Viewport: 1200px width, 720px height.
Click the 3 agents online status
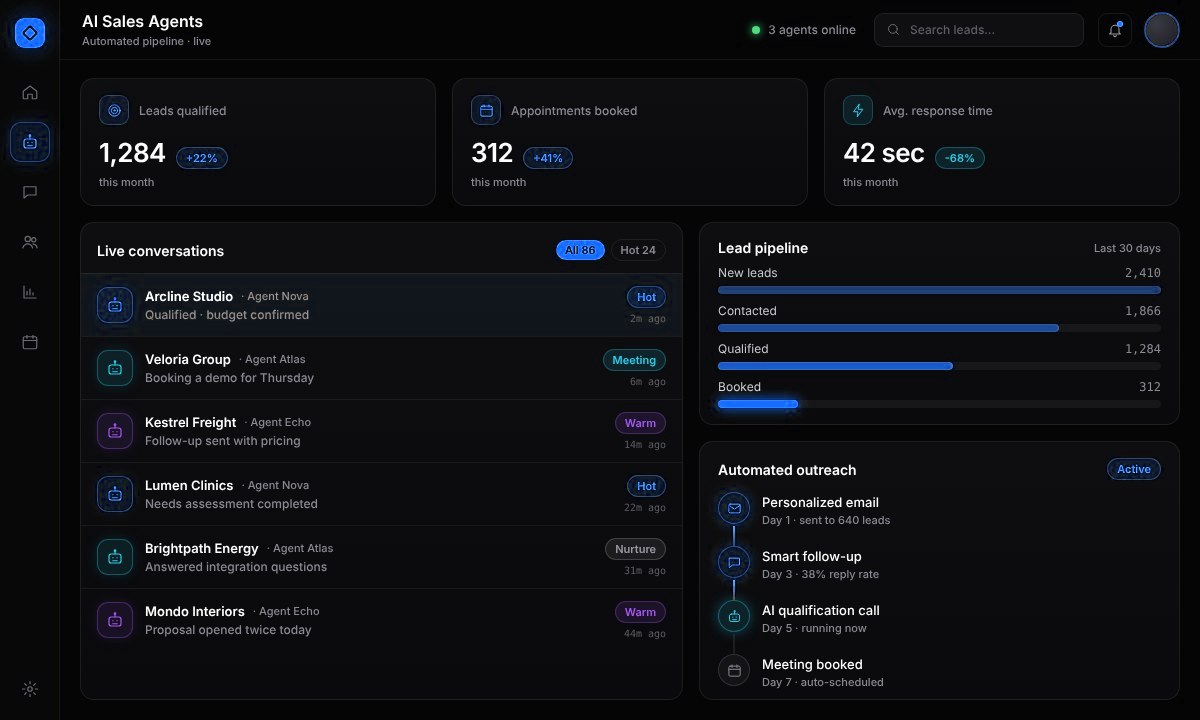(x=804, y=30)
